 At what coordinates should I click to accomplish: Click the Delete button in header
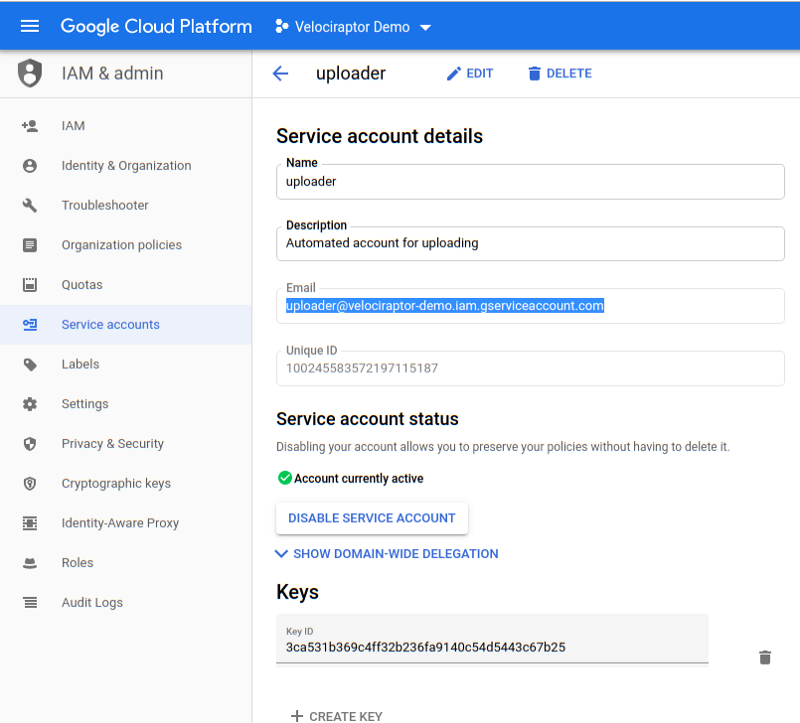point(559,73)
